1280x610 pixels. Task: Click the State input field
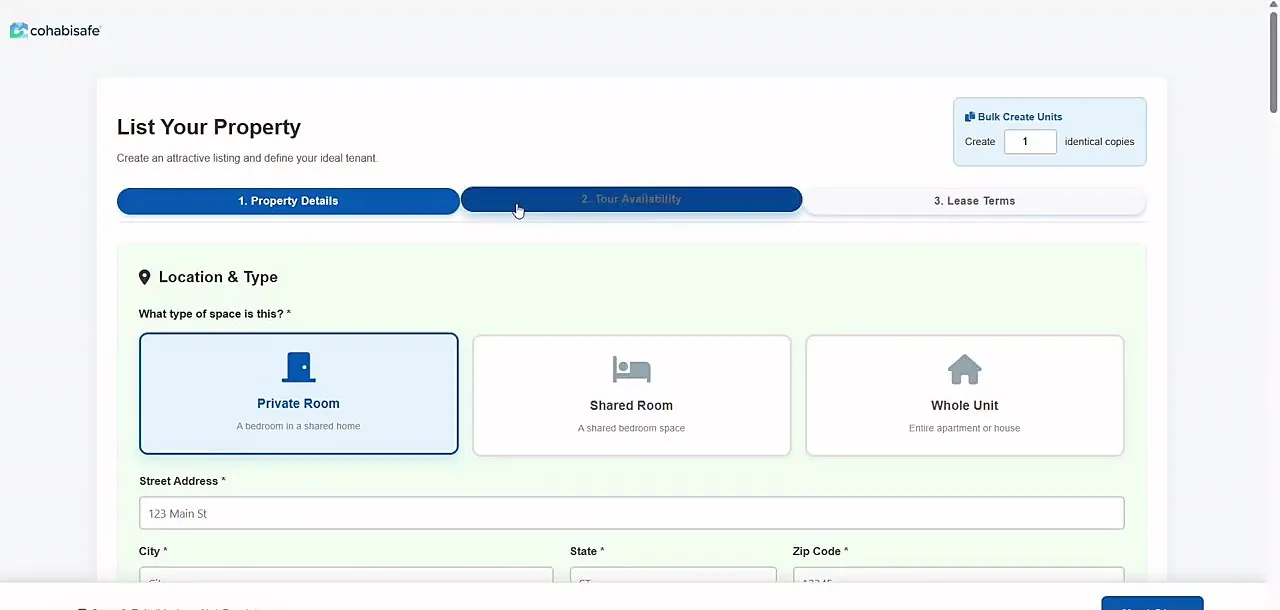[x=673, y=576]
